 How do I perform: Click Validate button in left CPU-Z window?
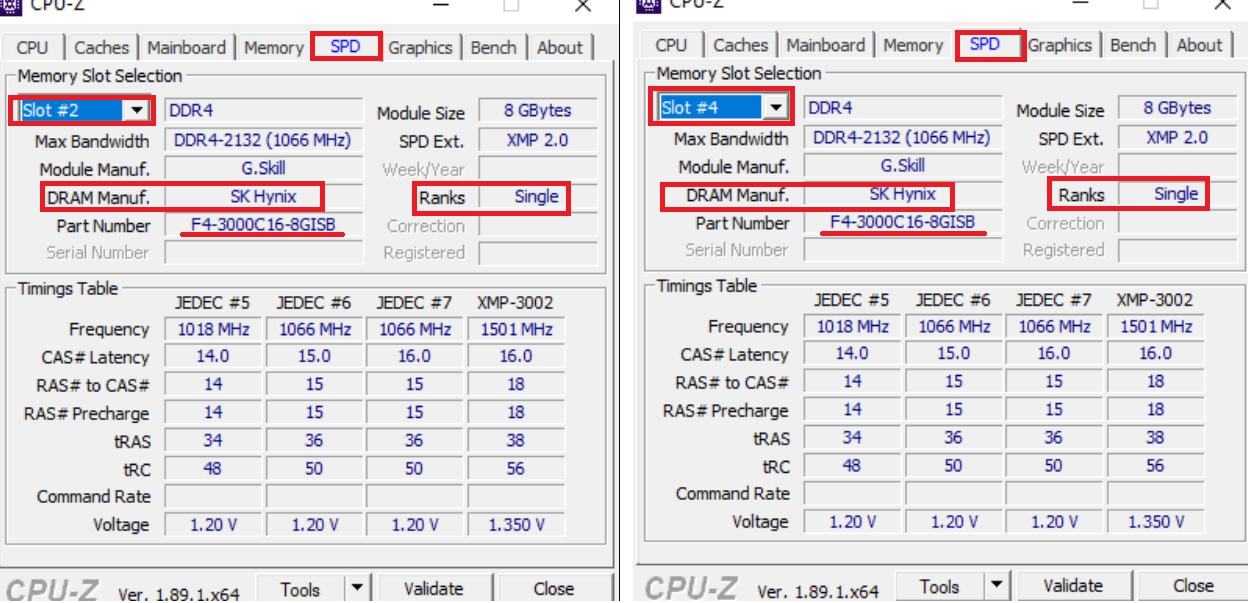pos(434,590)
